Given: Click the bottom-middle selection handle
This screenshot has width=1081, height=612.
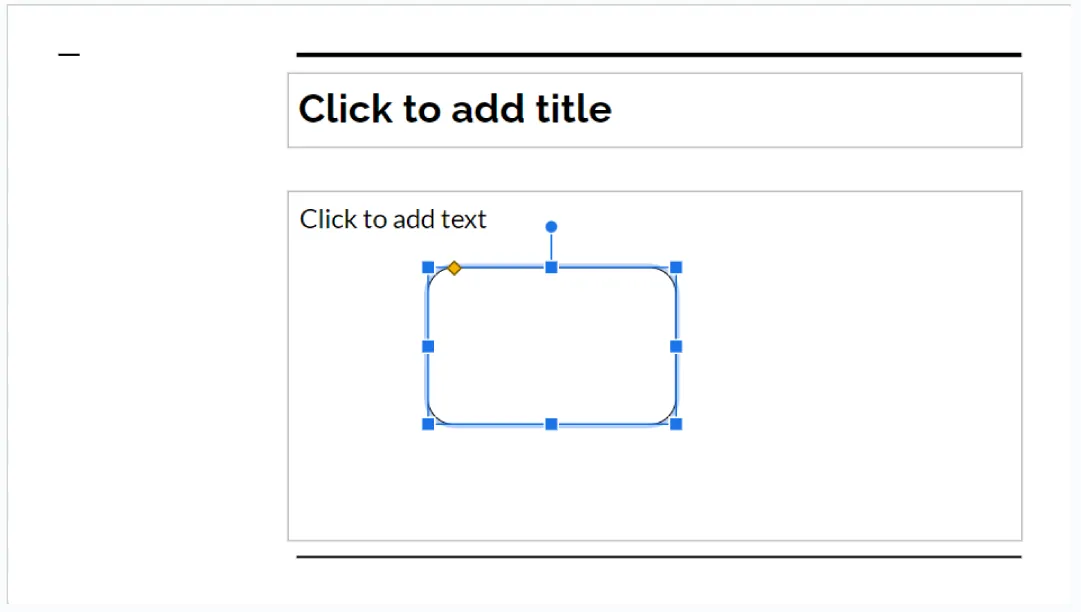Looking at the screenshot, I should coord(551,423).
